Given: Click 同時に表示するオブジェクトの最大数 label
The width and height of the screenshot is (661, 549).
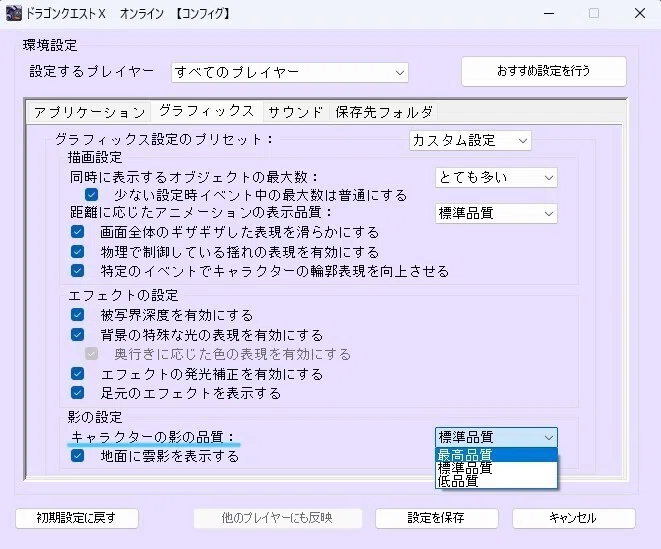Looking at the screenshot, I should point(194,177).
